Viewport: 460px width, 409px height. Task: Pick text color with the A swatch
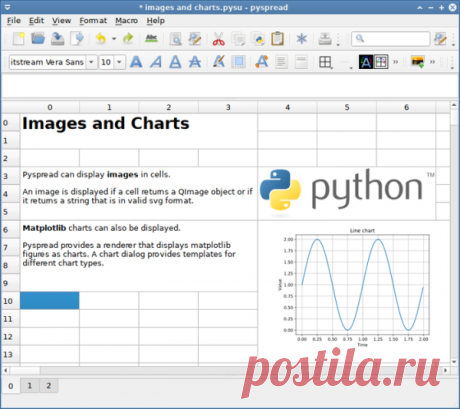pos(366,62)
